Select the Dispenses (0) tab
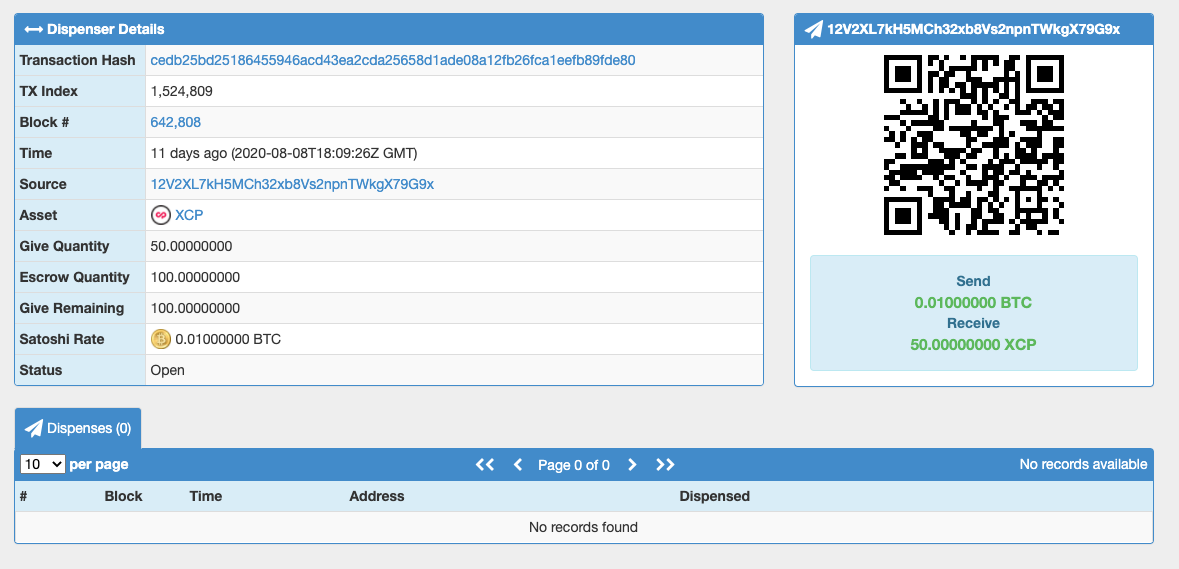 pyautogui.click(x=78, y=428)
